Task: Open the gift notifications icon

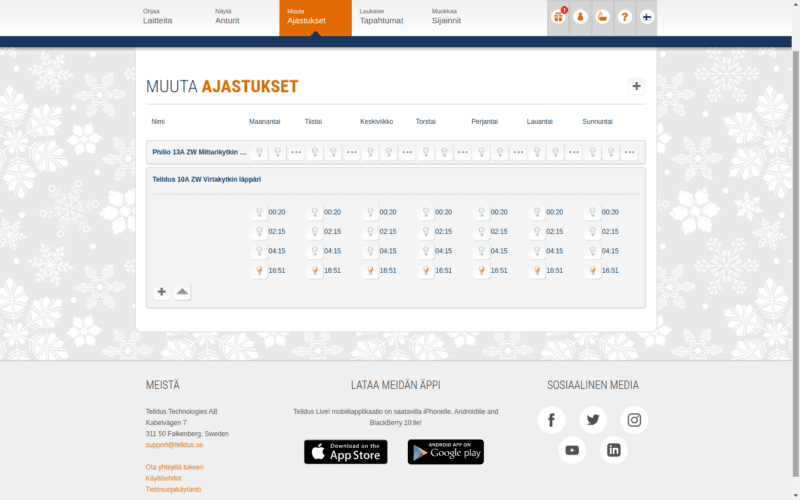Action: click(x=558, y=17)
